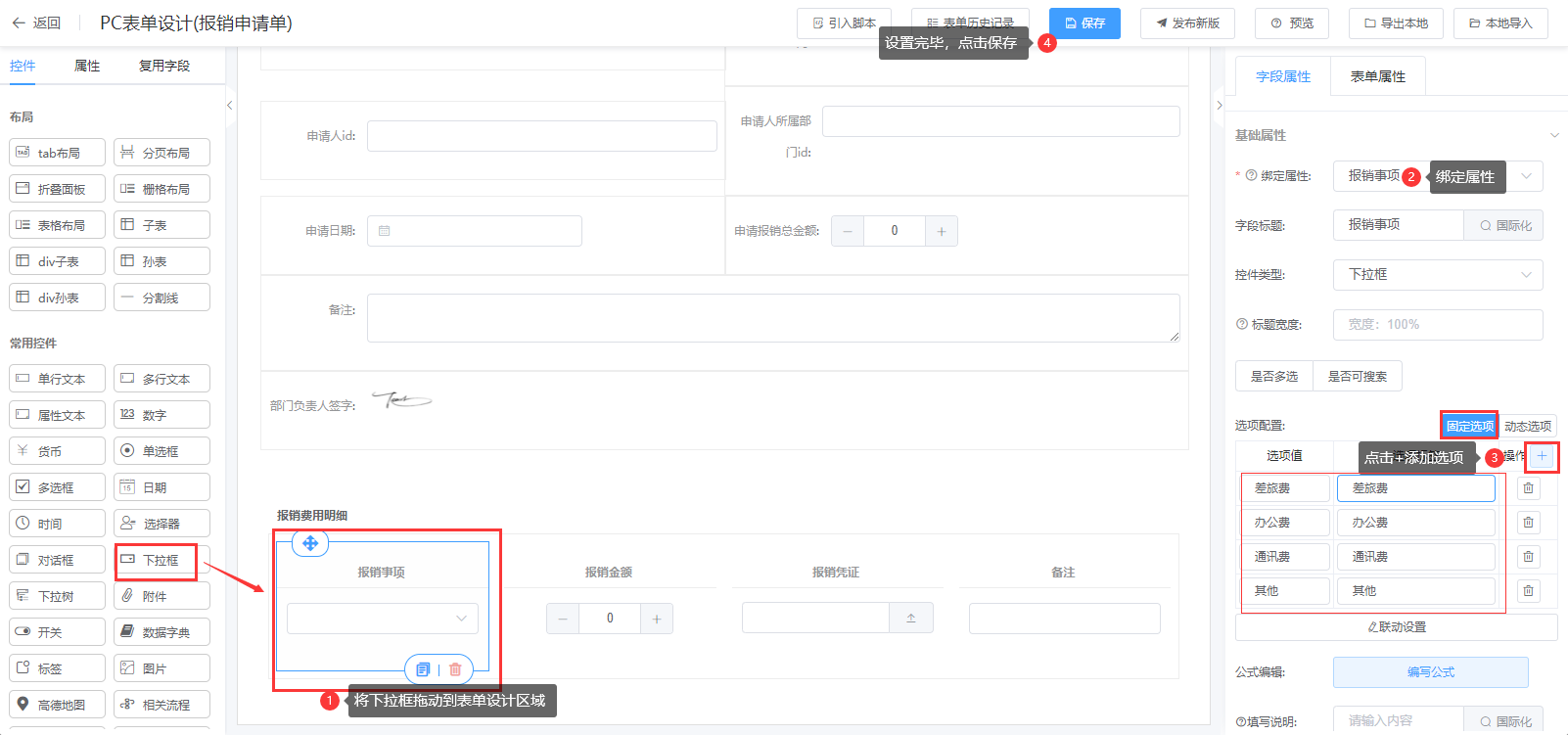
Task: Decrease the 申请报销总金额 value
Action: 848,231
